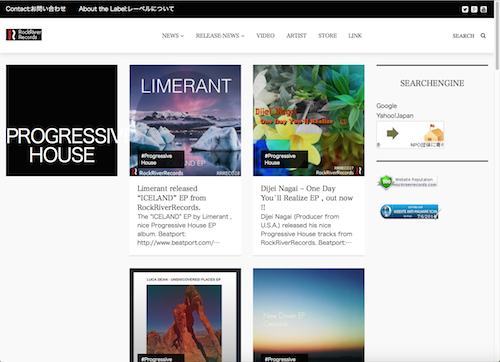The height and width of the screenshot is (362, 500).
Task: Open the VIDEO menu item
Action: 265,36
